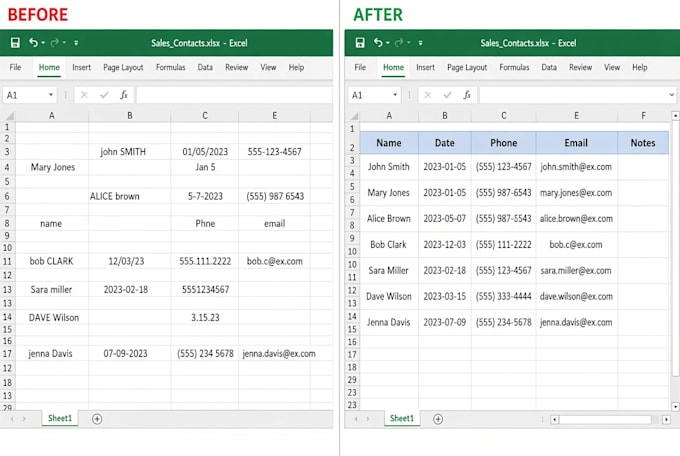680x456 pixels.
Task: Open the Review tab in BEFORE window
Action: point(236,67)
